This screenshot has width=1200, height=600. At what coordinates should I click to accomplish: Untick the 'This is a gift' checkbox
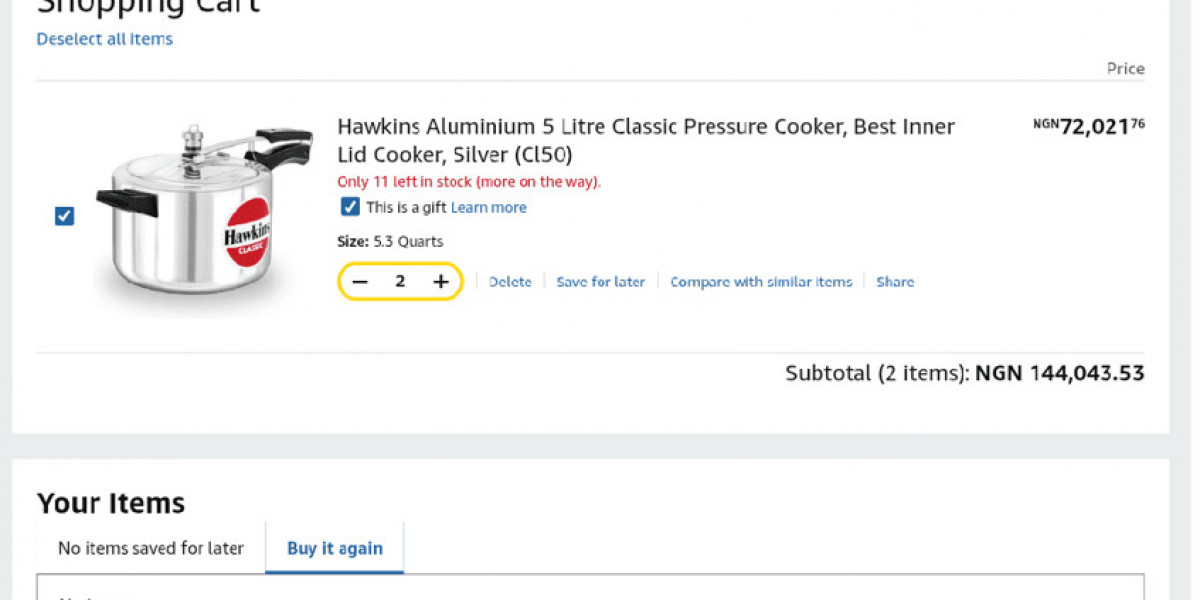coord(350,207)
